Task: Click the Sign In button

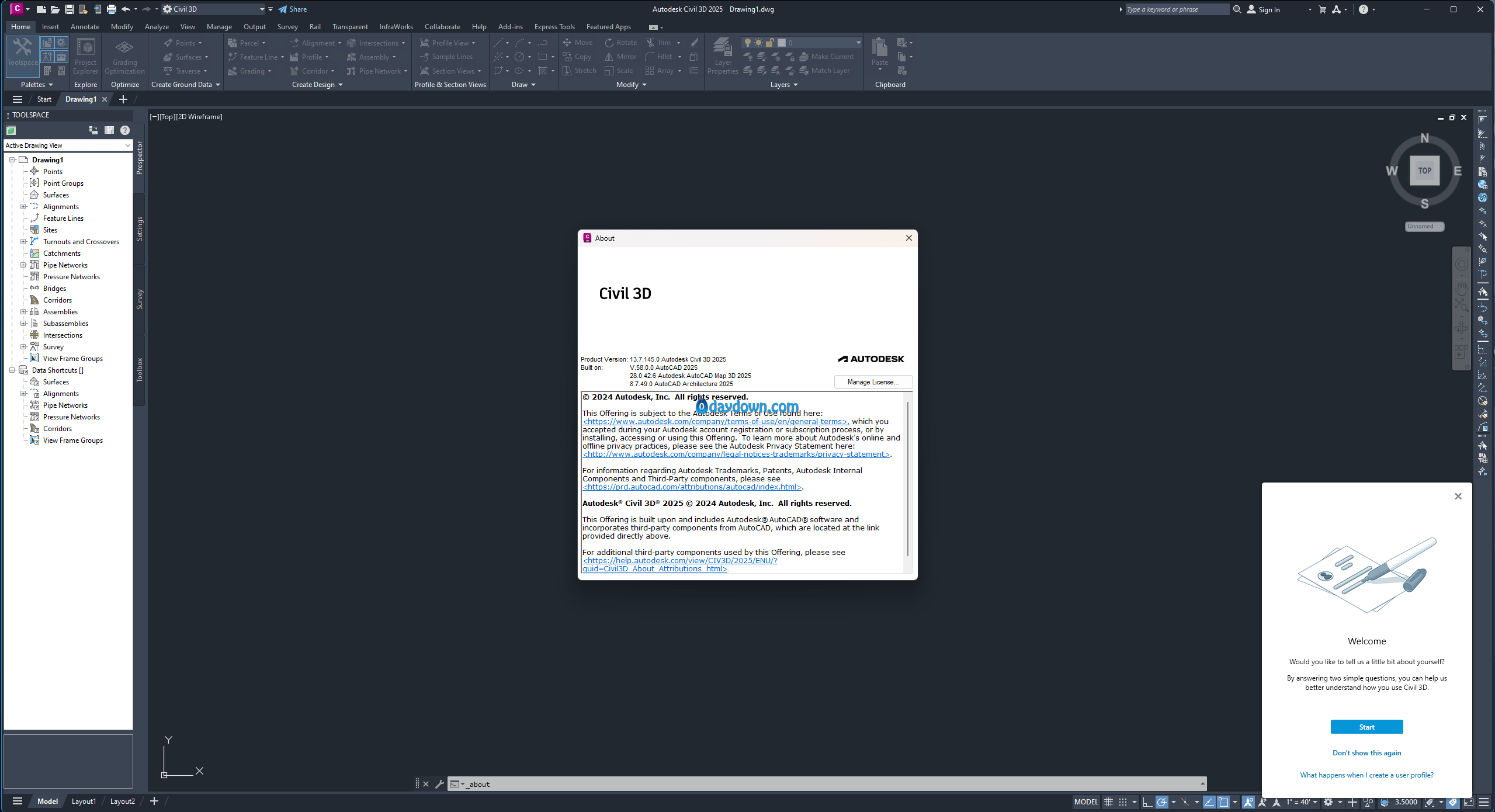Action: point(1263,9)
